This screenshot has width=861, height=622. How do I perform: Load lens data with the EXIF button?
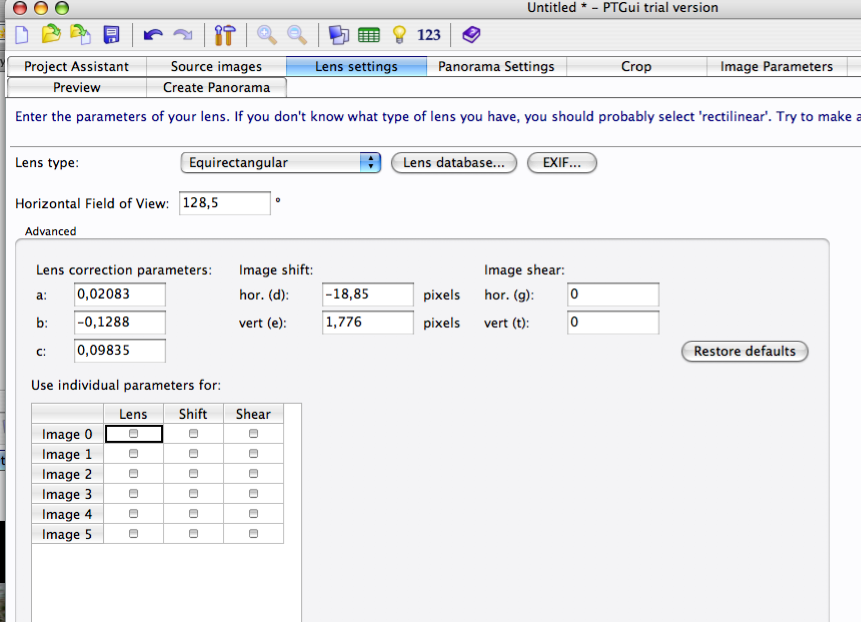point(563,162)
